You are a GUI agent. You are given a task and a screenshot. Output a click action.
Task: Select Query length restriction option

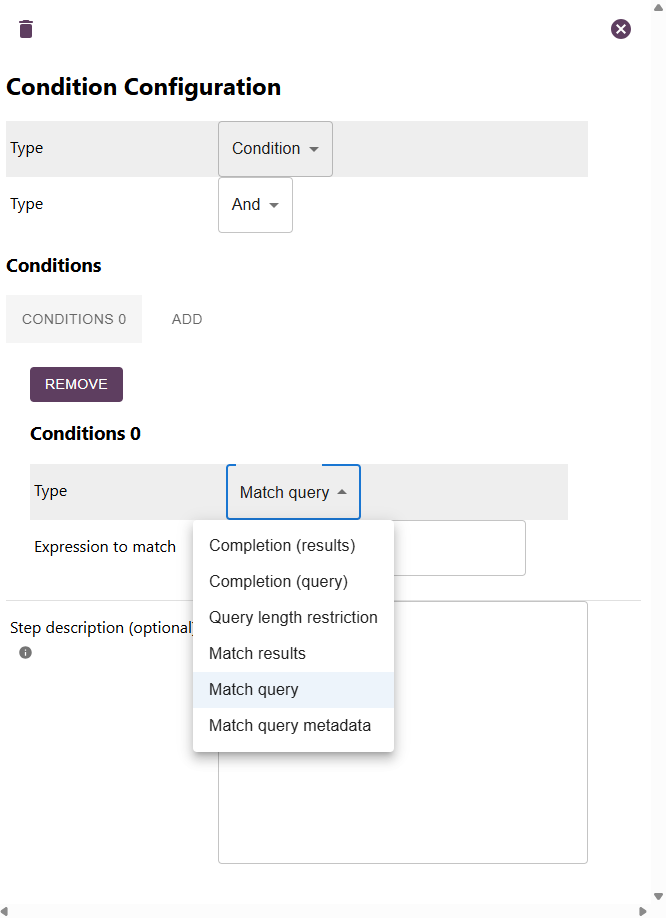[x=293, y=618]
